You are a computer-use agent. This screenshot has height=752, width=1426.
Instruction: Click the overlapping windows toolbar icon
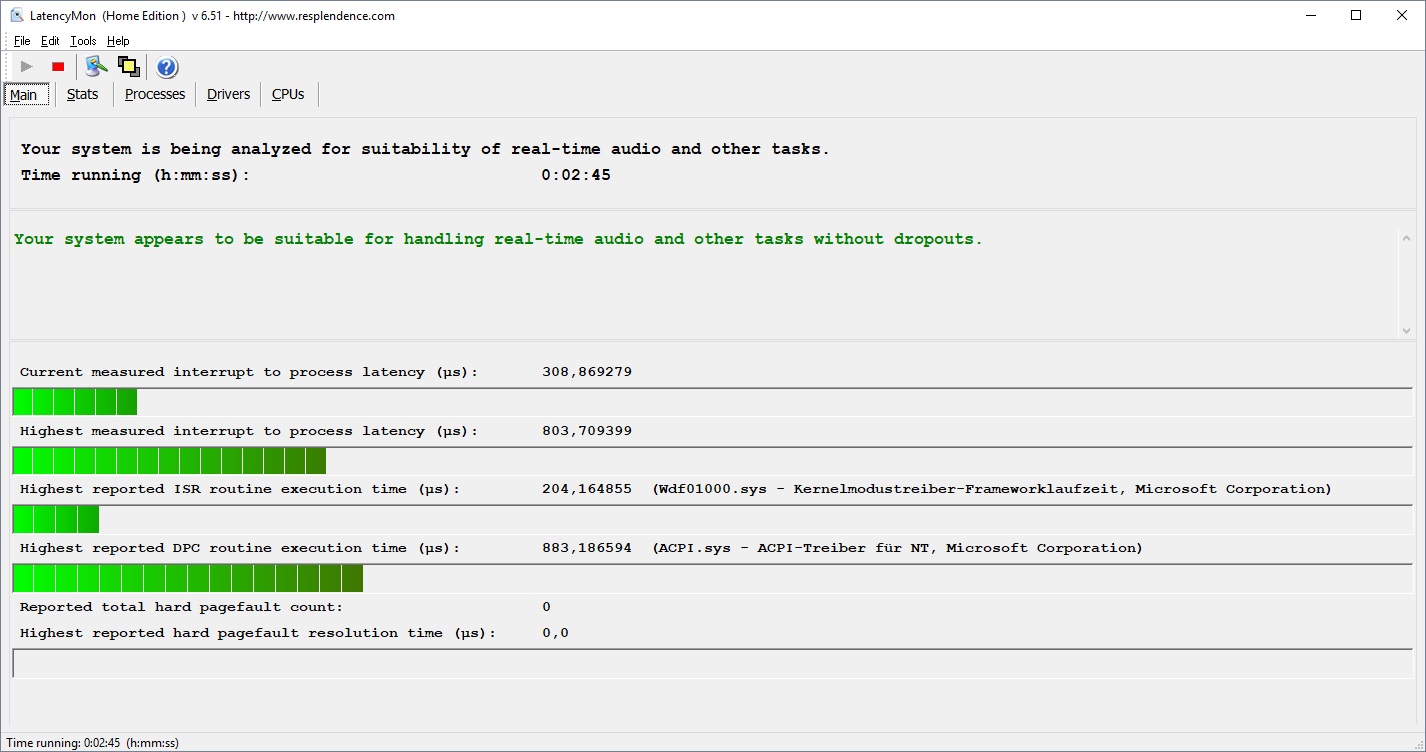click(128, 67)
